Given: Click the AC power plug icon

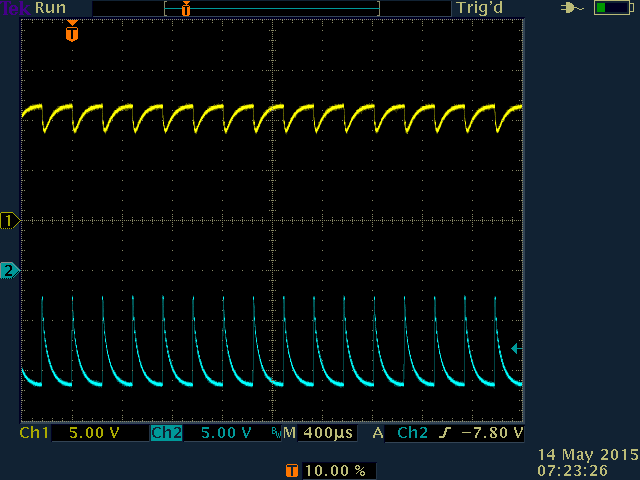Looking at the screenshot, I should pos(572,8).
